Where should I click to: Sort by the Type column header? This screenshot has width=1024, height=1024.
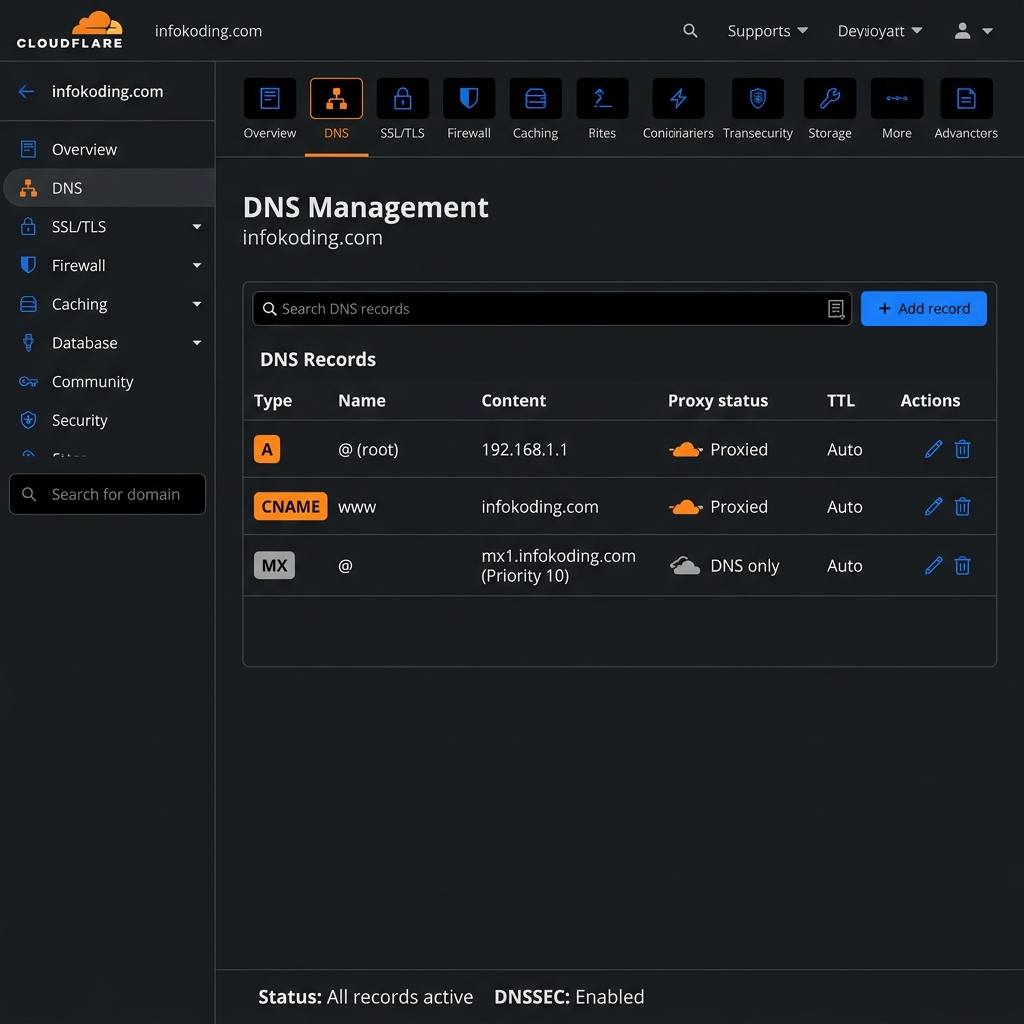point(273,401)
